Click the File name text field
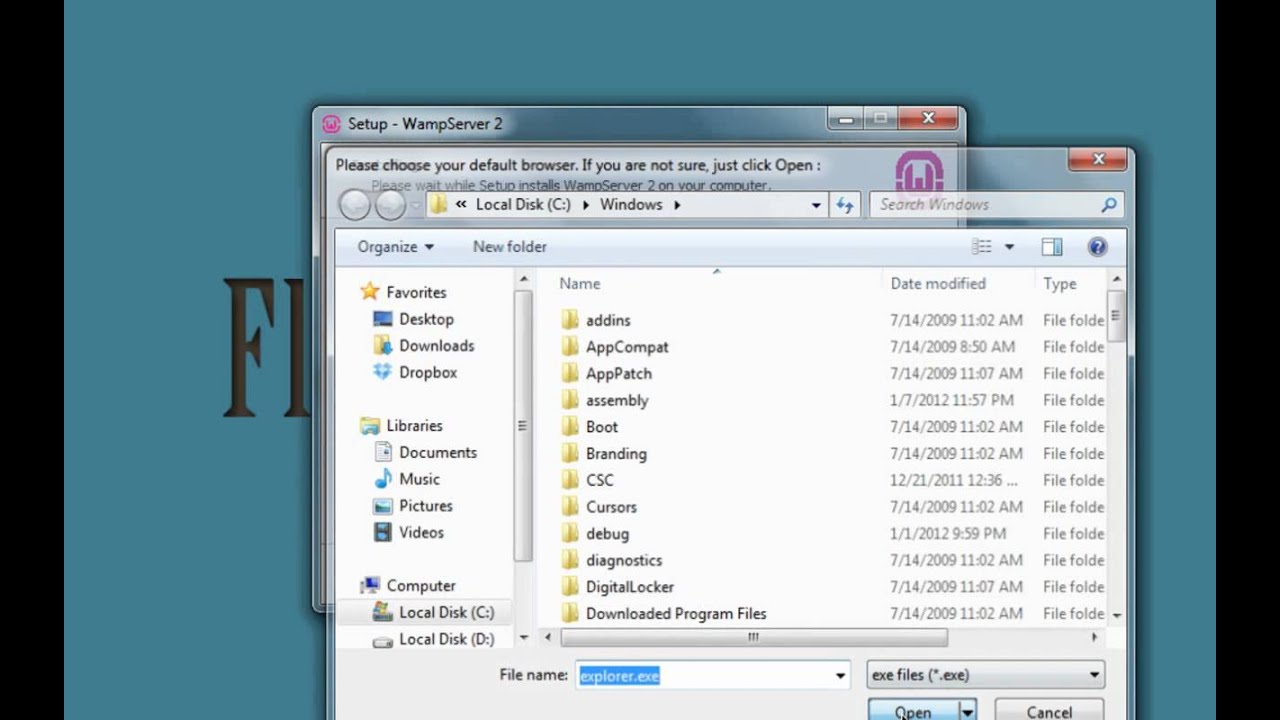This screenshot has width=1280, height=720. (x=703, y=676)
